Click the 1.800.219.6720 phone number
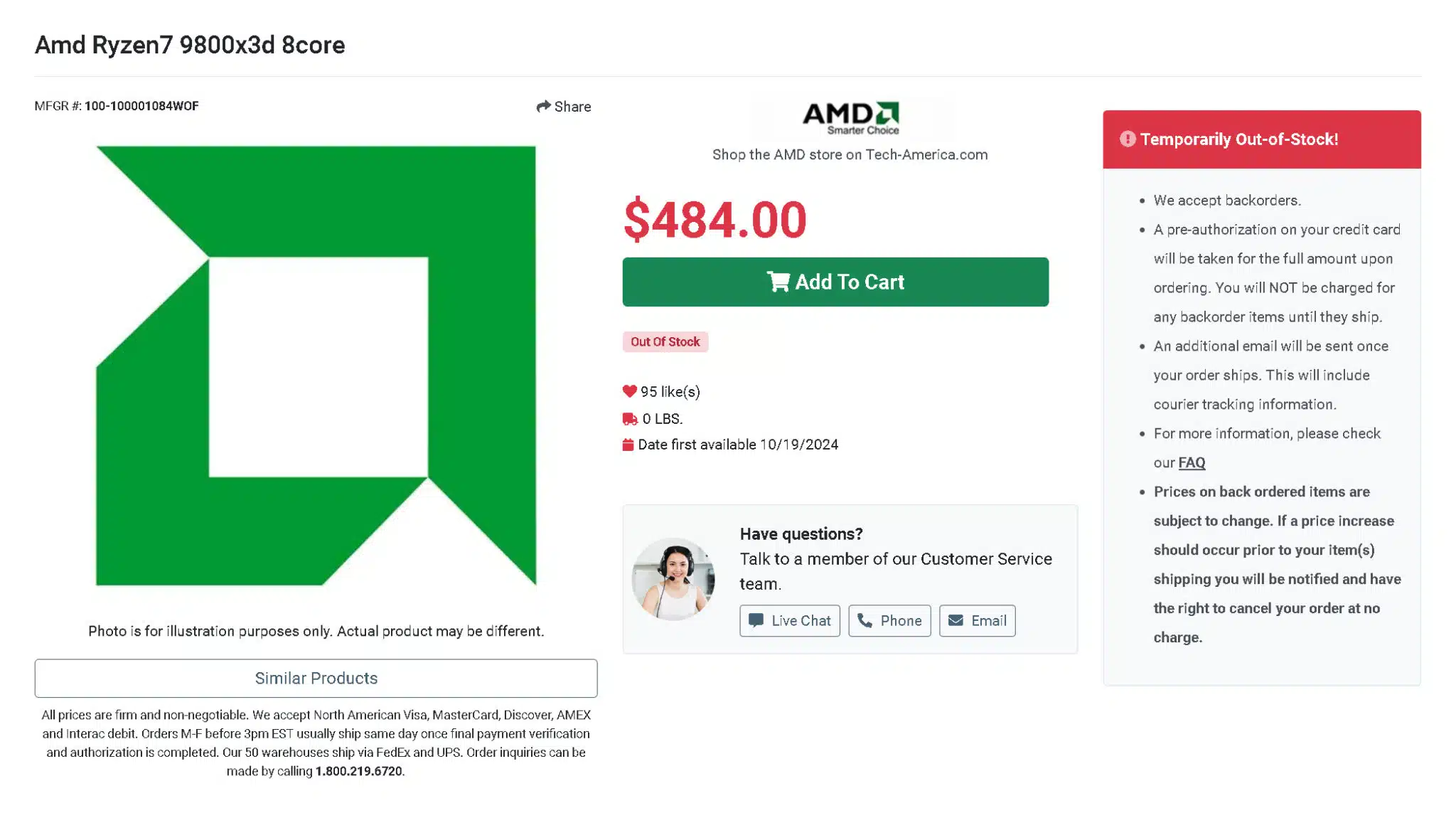Image resolution: width=1456 pixels, height=813 pixels. (x=358, y=771)
